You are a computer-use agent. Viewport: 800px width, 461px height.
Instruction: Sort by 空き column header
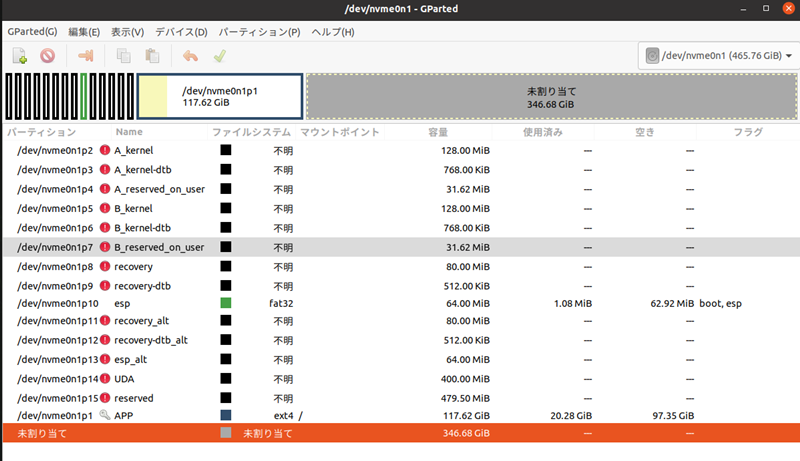(x=645, y=132)
